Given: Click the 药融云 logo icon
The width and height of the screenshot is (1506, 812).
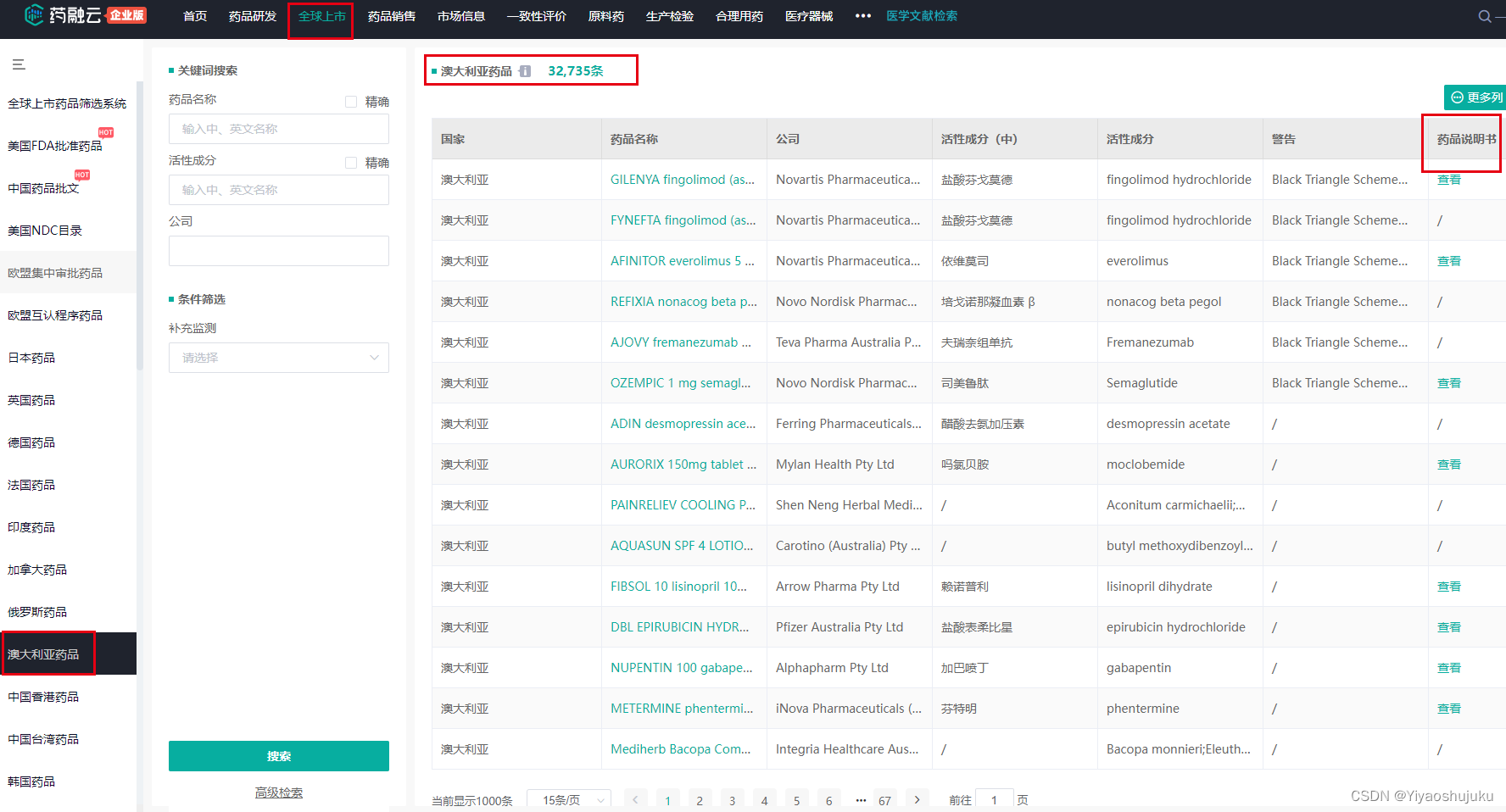Looking at the screenshot, I should [x=34, y=14].
